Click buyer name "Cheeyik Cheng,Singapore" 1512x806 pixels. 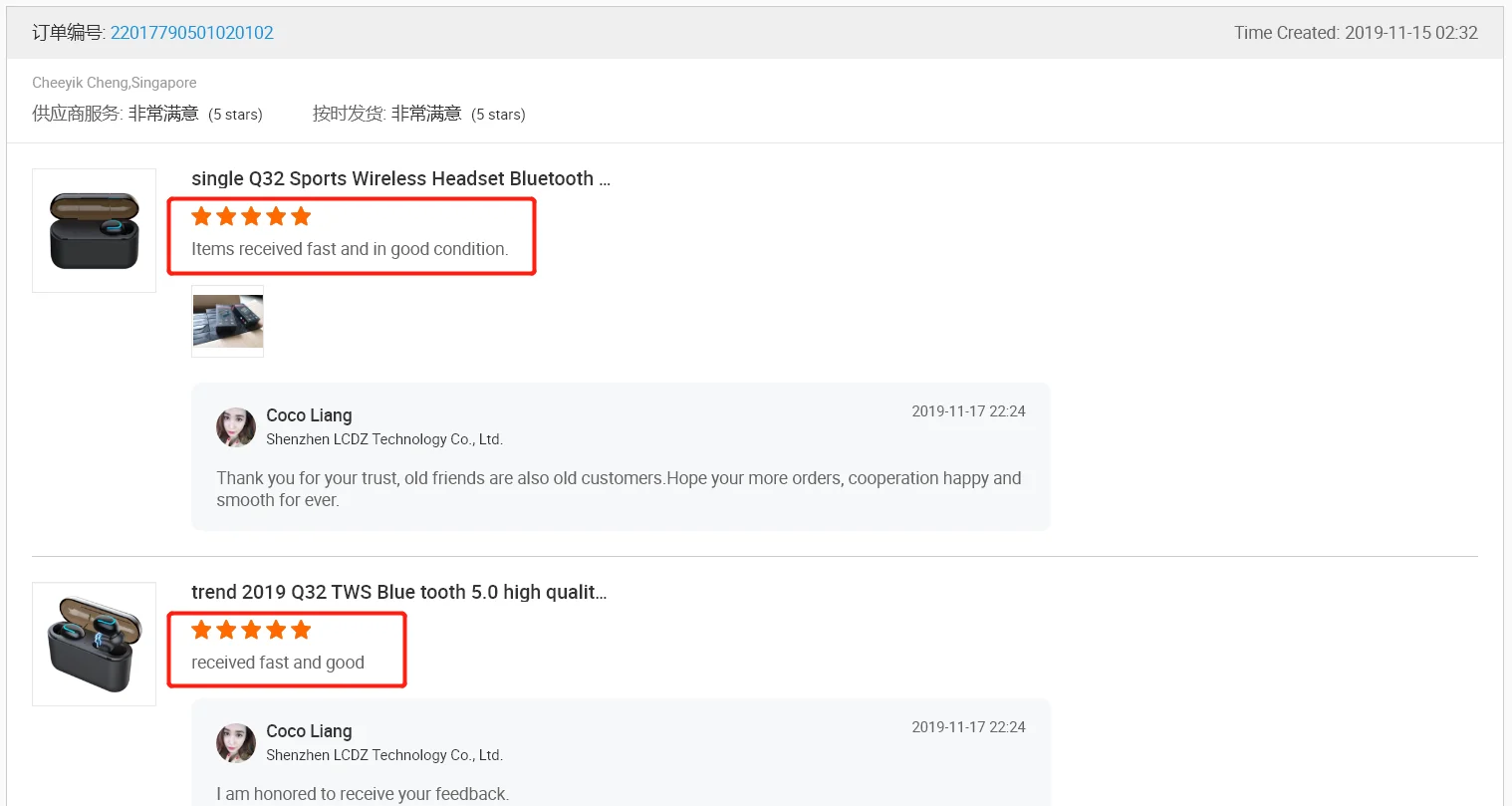coord(115,83)
